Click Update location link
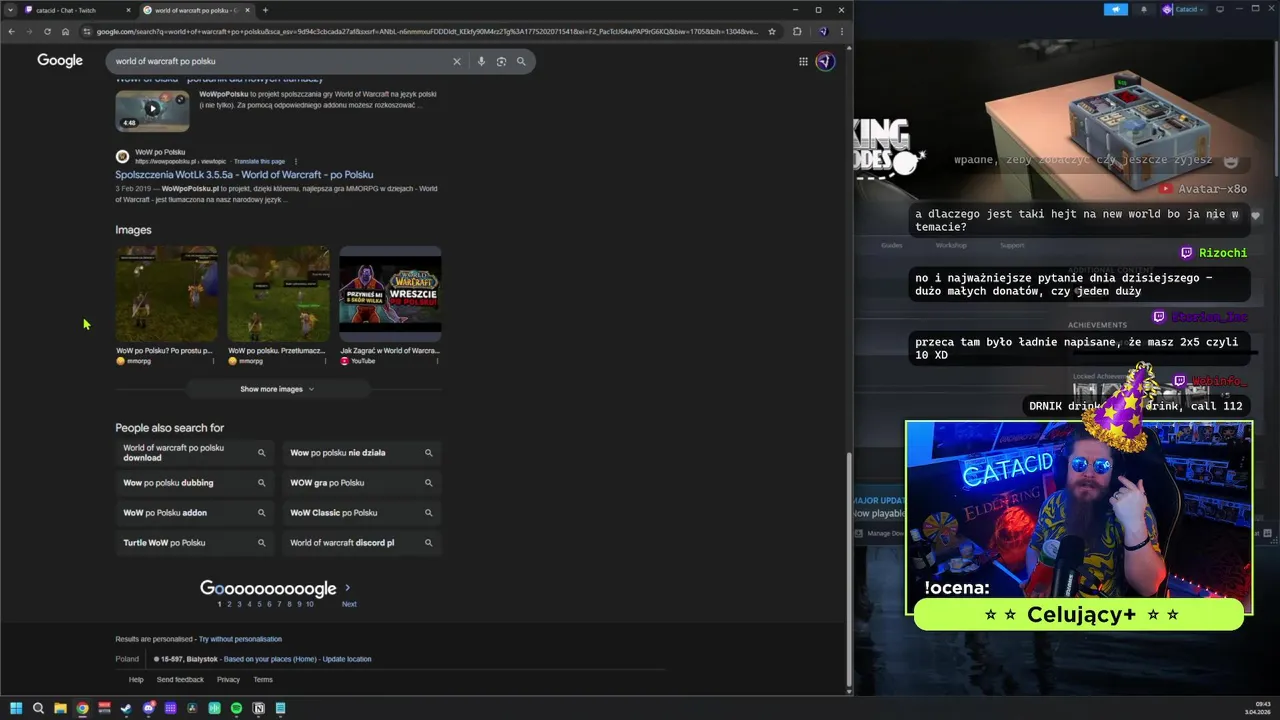 346,659
